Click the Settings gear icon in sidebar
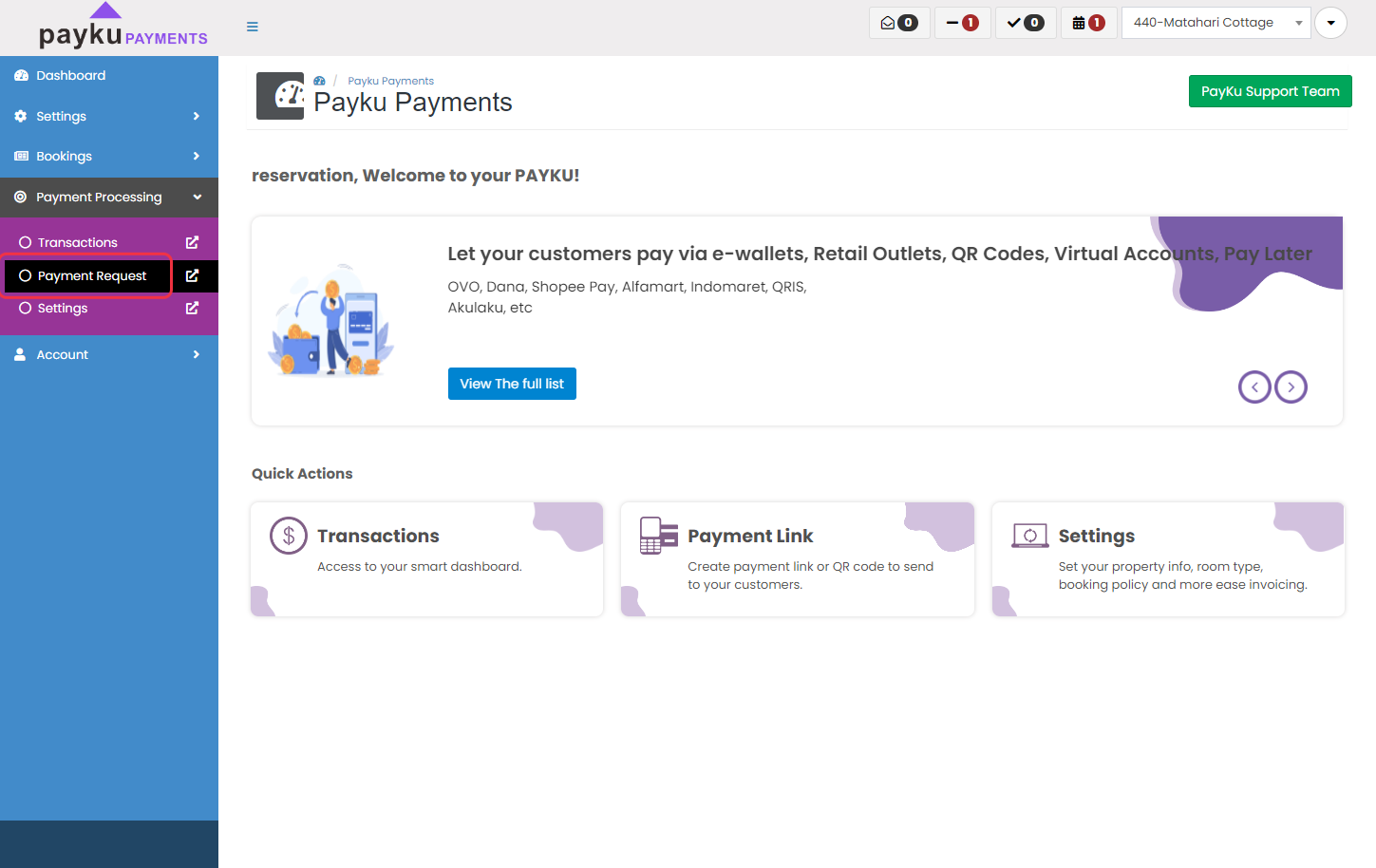 pyautogui.click(x=21, y=116)
